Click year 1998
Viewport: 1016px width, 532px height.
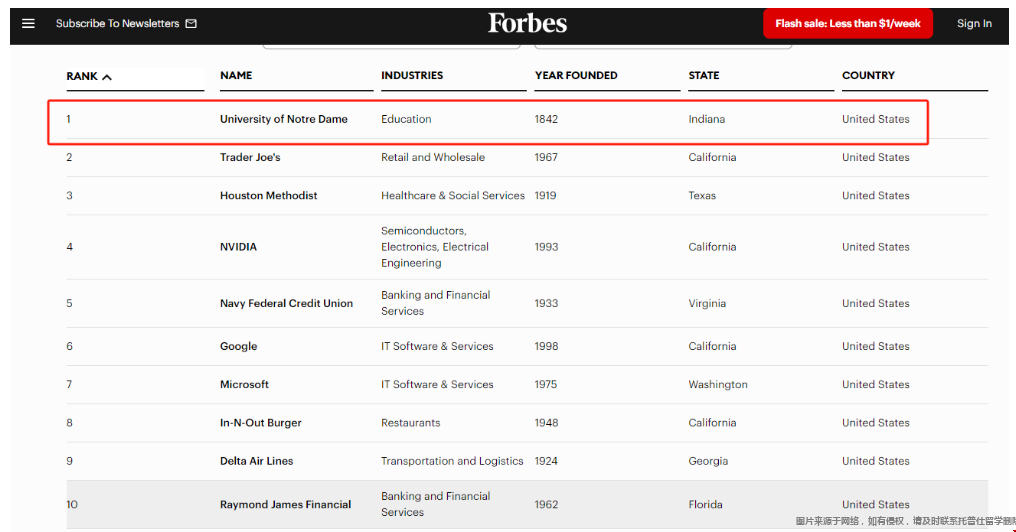click(546, 347)
